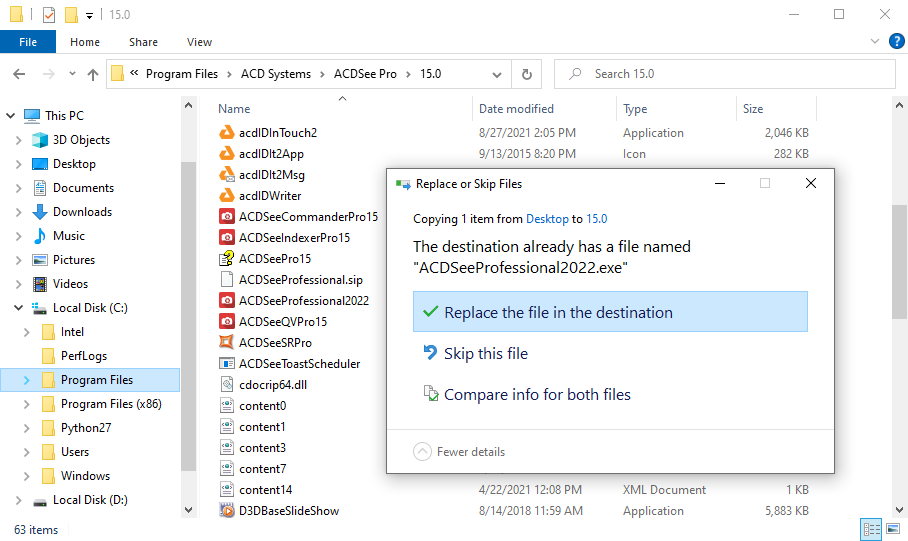Click the cdocrip64.dll file icon
Screen dimensions: 908x541
pyautogui.click(x=226, y=384)
